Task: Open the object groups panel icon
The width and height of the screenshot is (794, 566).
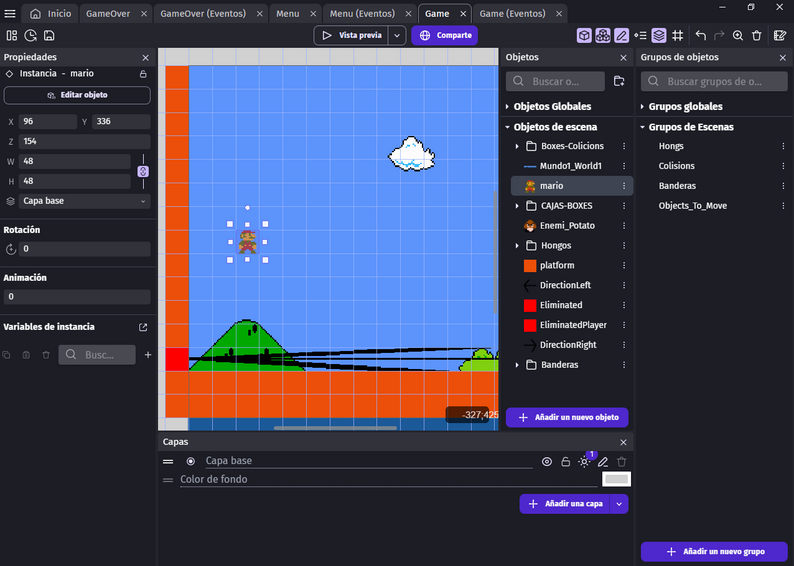Action: click(x=603, y=35)
